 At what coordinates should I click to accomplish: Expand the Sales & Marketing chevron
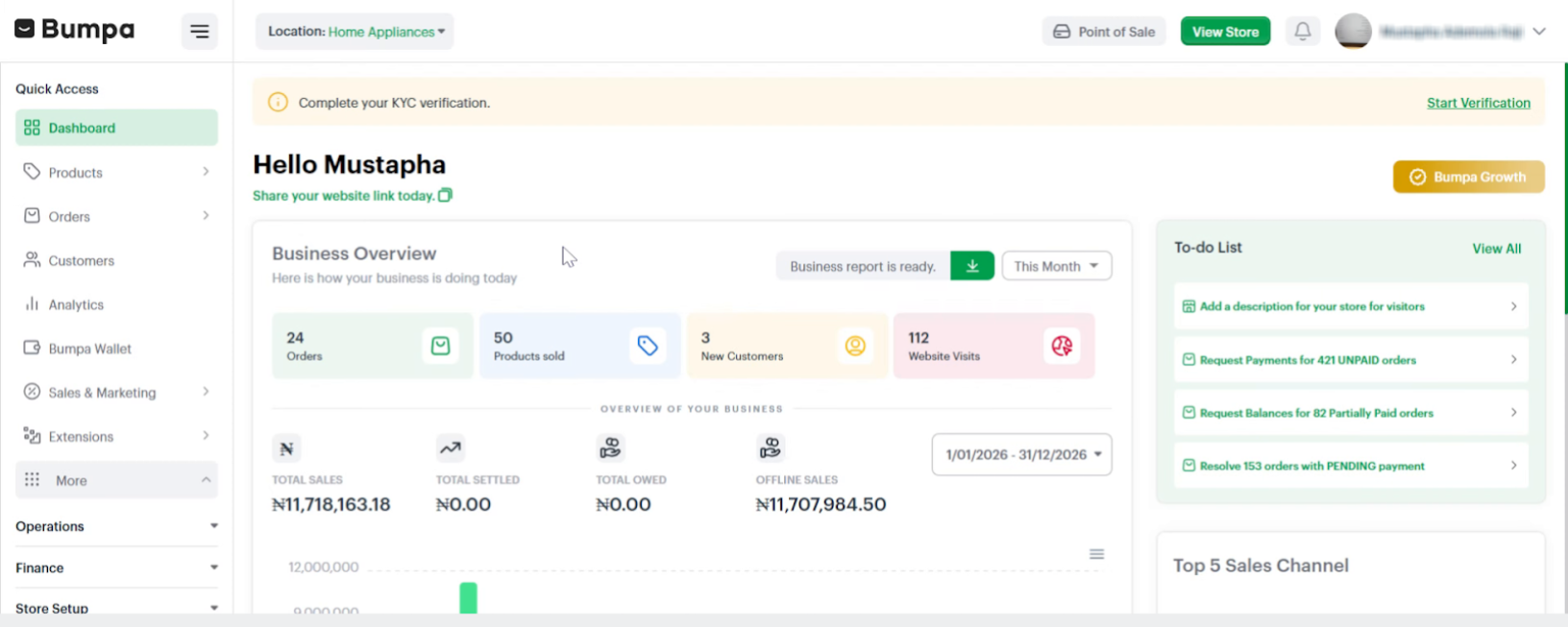[206, 392]
